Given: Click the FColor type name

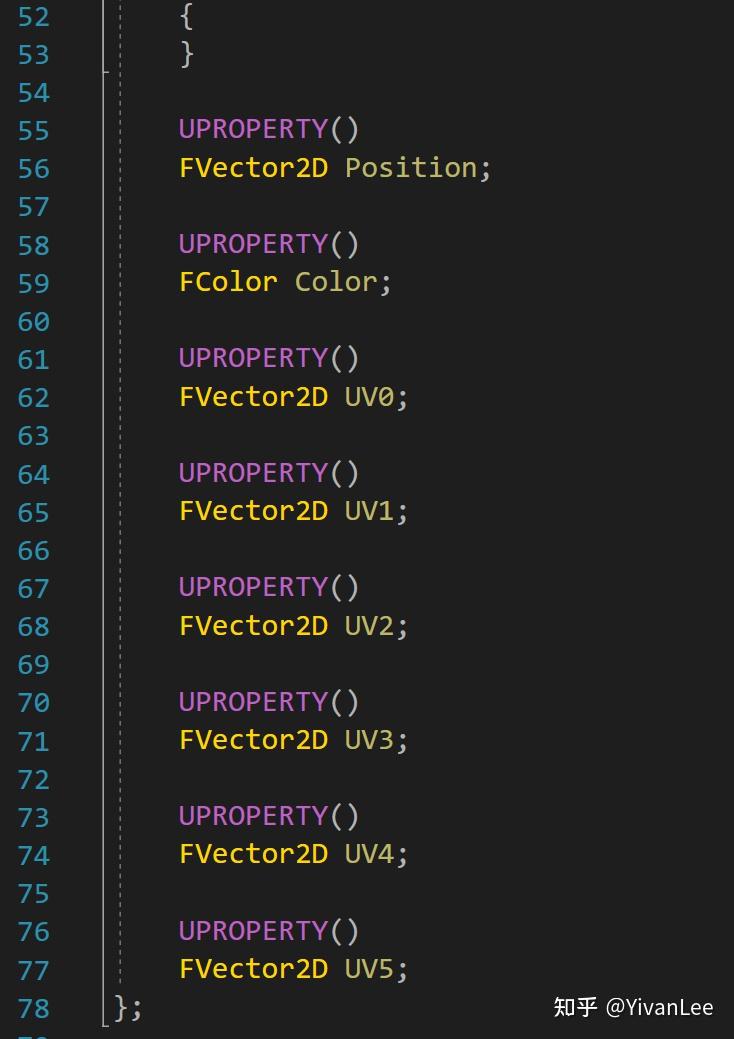Looking at the screenshot, I should click(x=228, y=282).
